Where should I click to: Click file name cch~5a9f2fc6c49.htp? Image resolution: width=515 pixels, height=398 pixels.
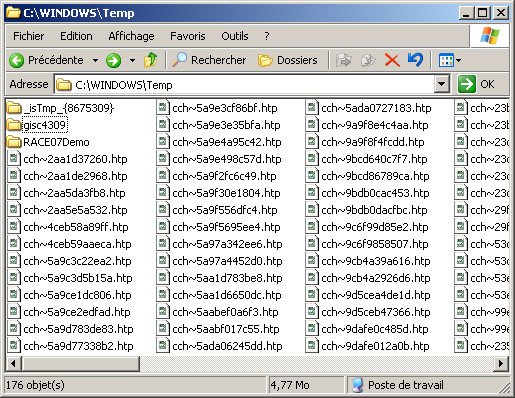coord(224,176)
